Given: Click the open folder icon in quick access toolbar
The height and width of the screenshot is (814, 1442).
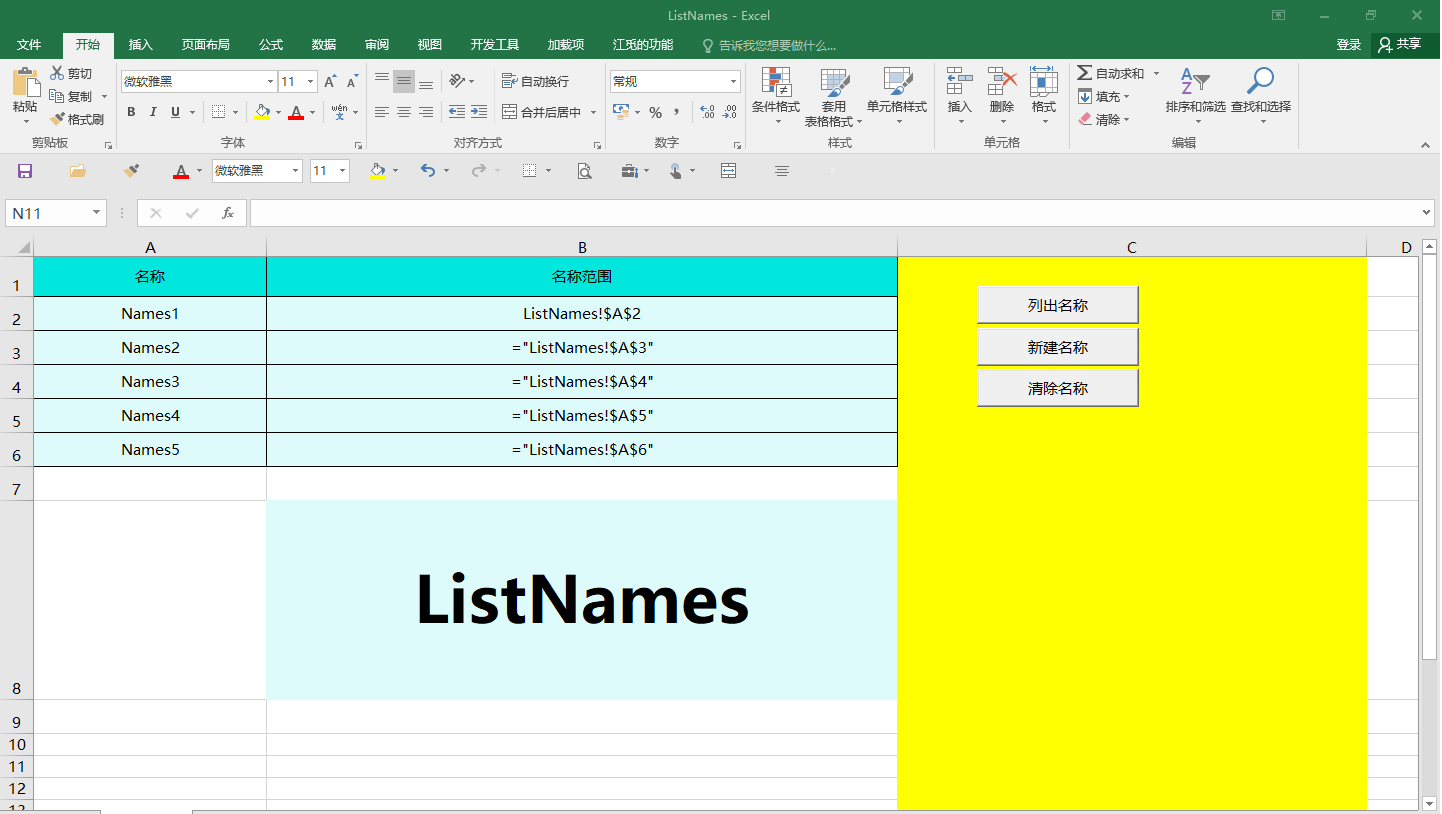Looking at the screenshot, I should (x=78, y=171).
